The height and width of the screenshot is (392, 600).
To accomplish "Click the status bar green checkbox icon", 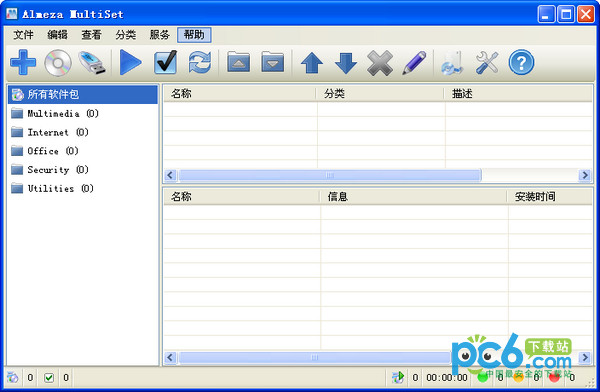I will coord(49,378).
